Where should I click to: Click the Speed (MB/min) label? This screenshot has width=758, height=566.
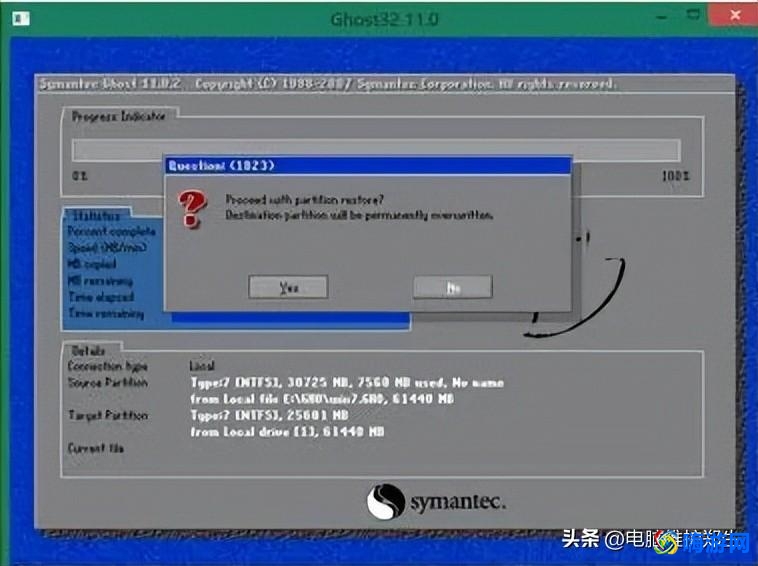107,247
